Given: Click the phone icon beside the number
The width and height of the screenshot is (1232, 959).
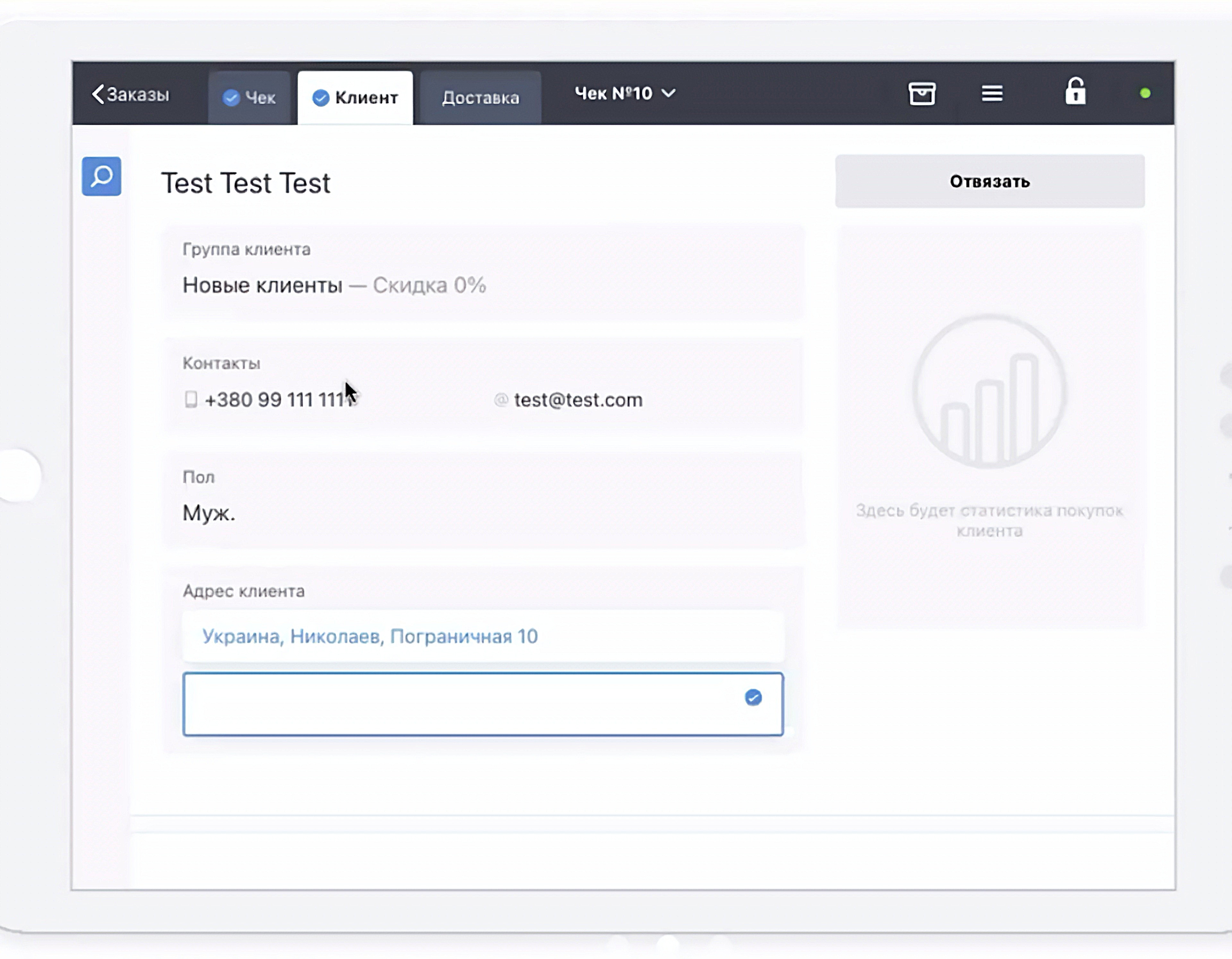Looking at the screenshot, I should (191, 400).
